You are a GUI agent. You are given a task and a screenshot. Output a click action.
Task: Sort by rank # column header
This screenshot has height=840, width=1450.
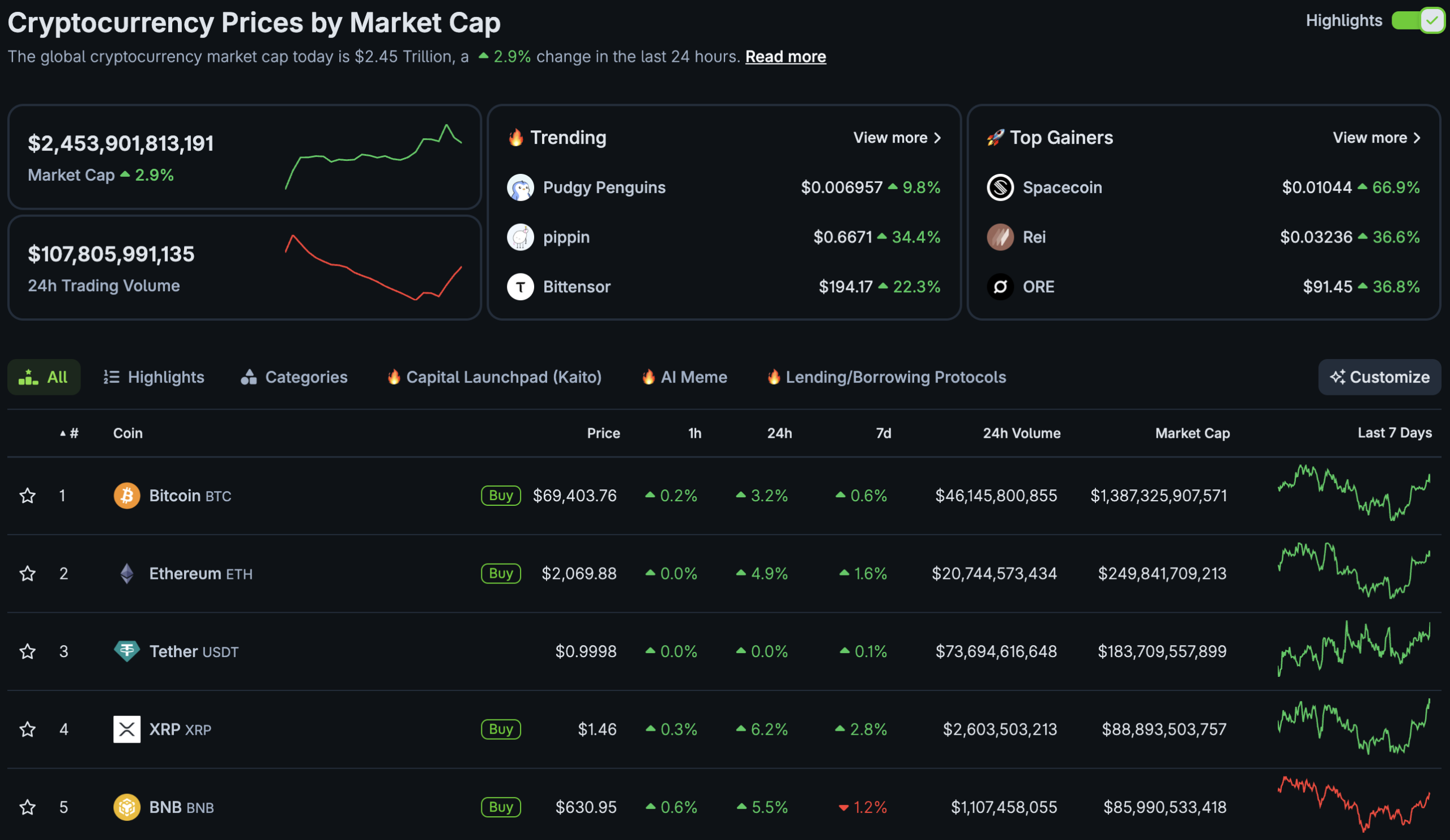click(70, 433)
